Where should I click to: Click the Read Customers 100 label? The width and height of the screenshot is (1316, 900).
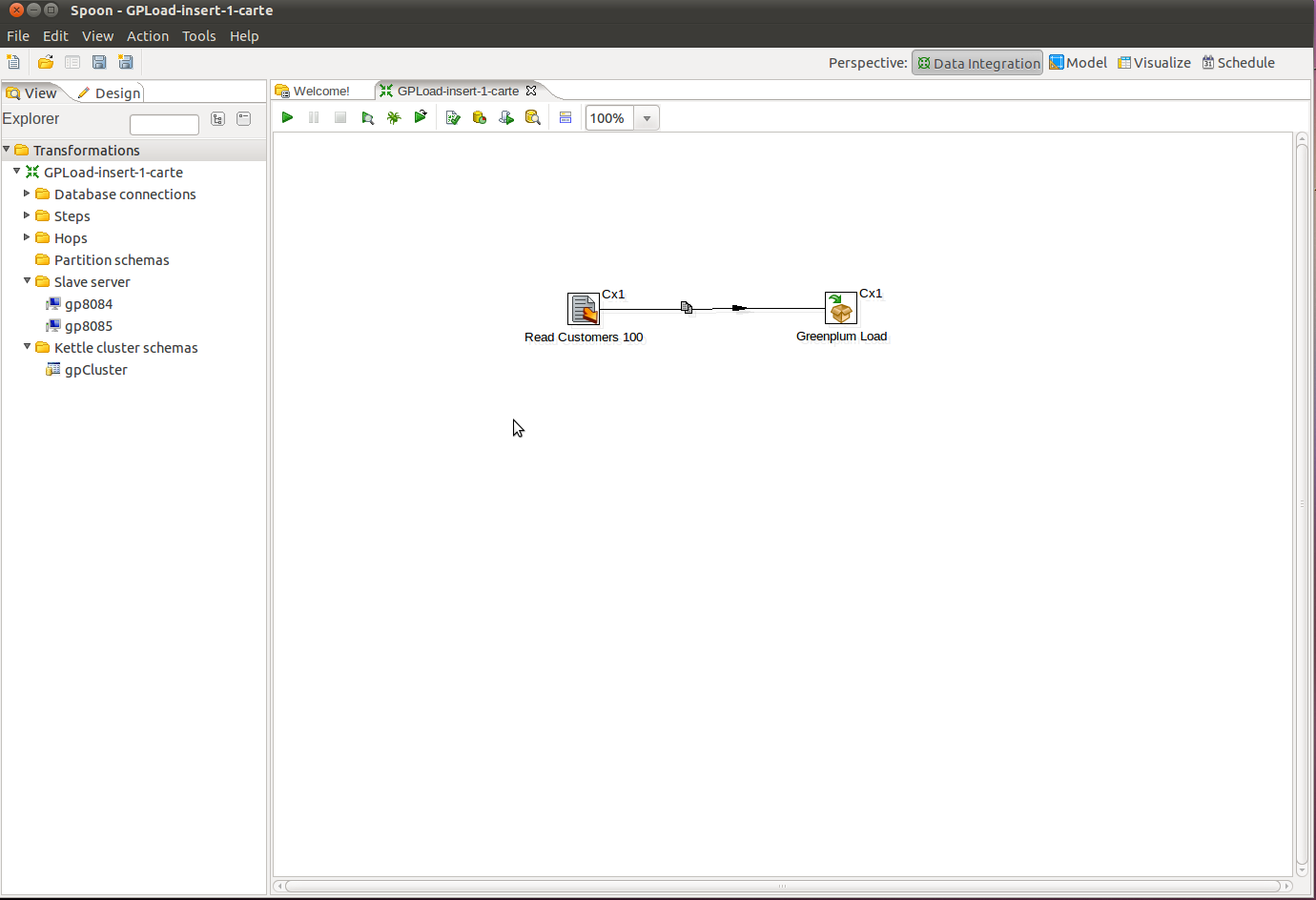tap(584, 337)
